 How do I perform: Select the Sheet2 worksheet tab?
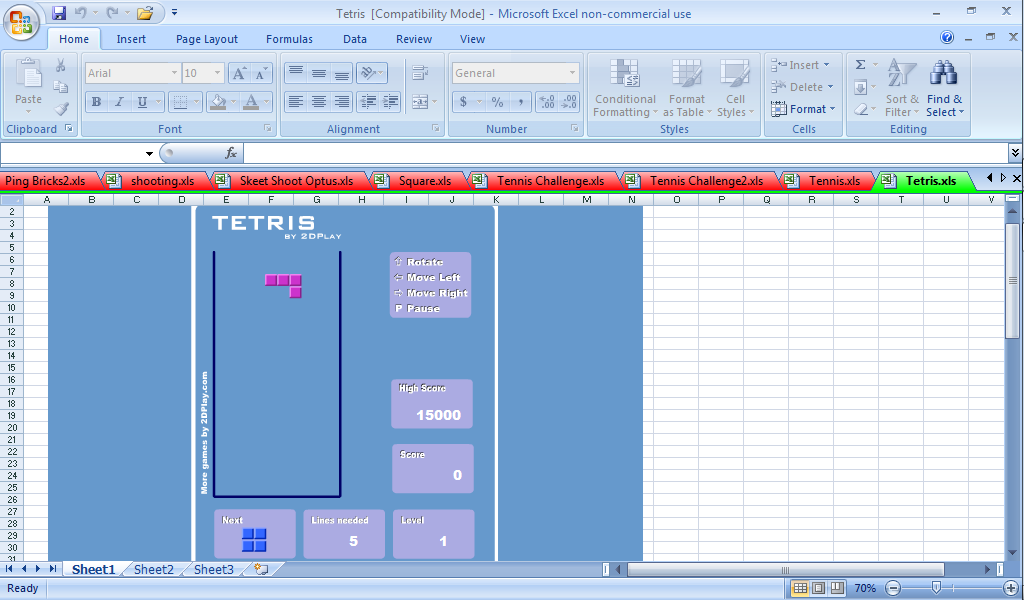click(153, 569)
